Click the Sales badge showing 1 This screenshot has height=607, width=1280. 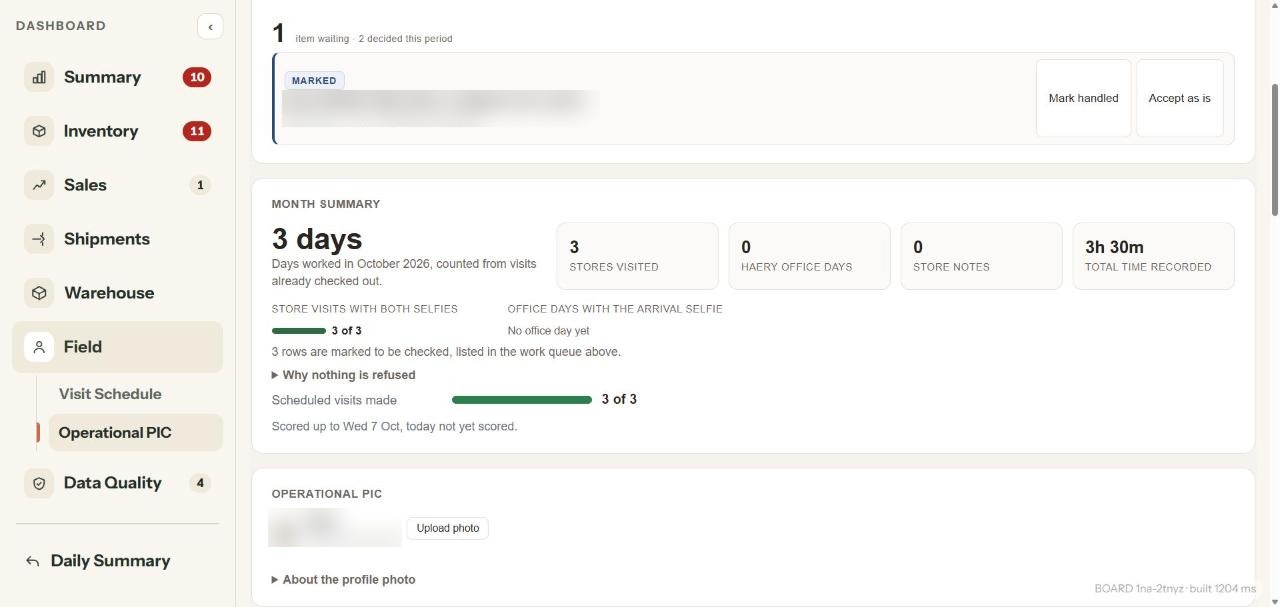200,185
